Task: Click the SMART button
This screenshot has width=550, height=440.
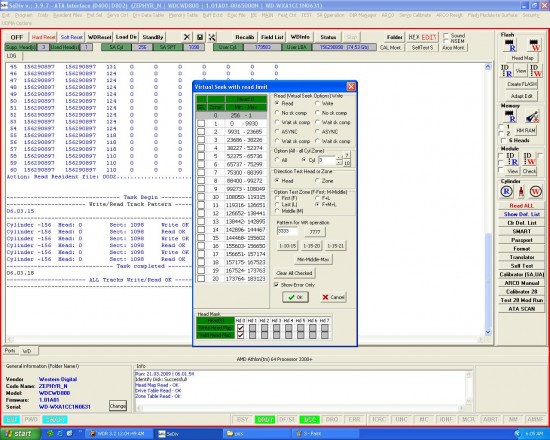Action: coord(521,231)
